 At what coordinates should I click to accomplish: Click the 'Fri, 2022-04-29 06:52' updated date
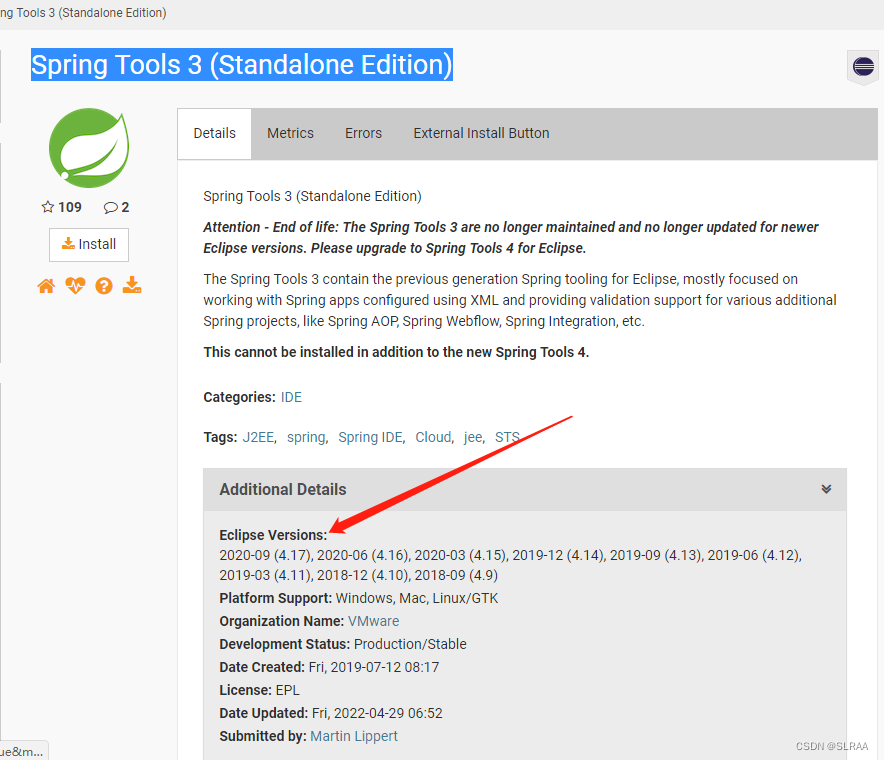(377, 713)
